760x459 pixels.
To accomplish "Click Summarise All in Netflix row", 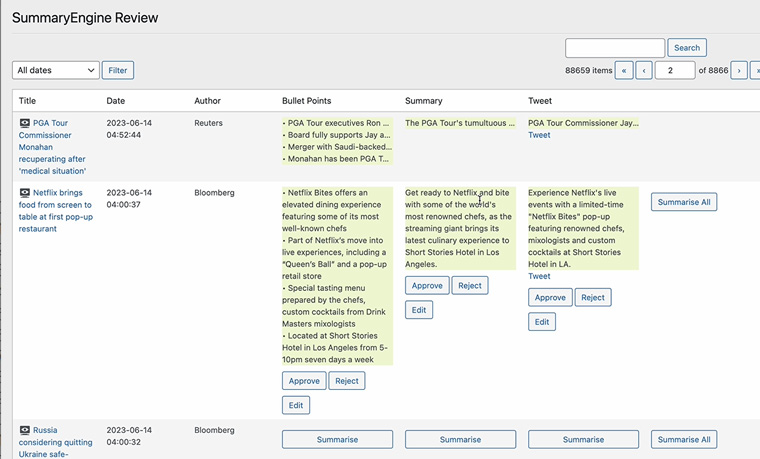I will (684, 202).
